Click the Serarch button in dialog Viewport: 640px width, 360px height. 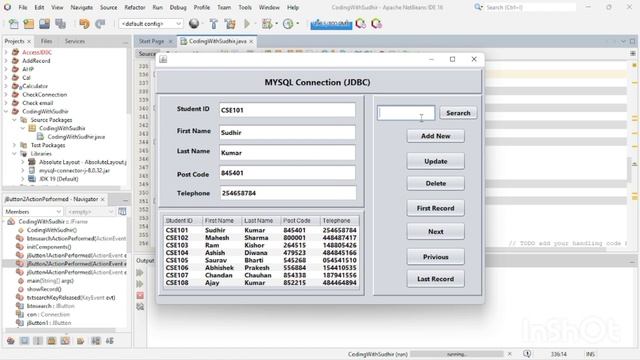(x=458, y=113)
